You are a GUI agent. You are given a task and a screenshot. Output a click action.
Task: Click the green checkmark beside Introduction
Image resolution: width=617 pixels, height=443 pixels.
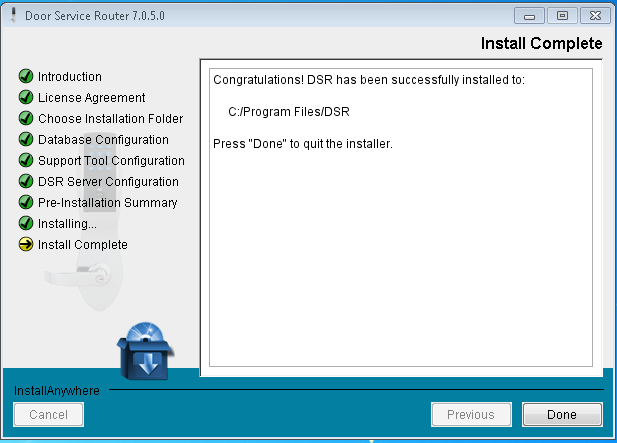click(26, 76)
